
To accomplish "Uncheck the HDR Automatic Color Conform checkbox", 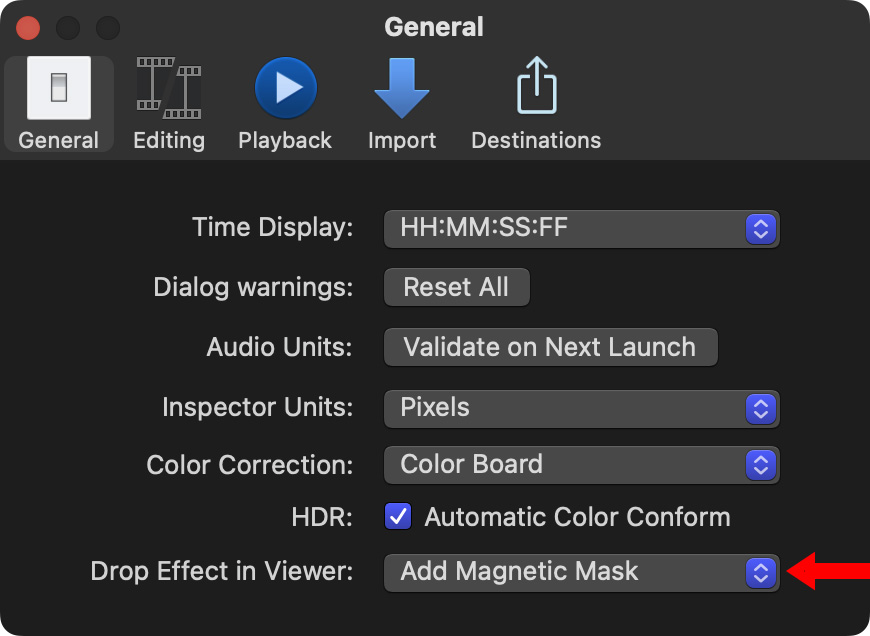I will click(398, 517).
